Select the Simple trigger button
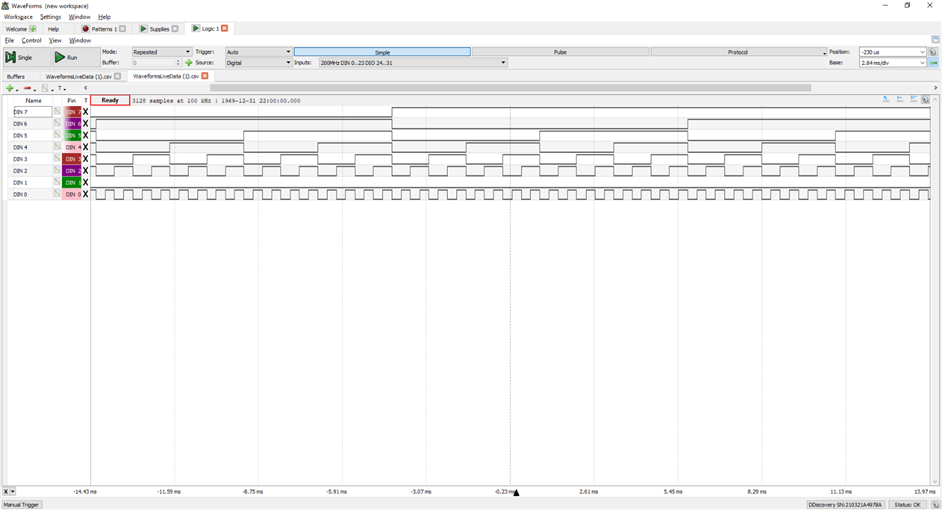Viewport: 942px width, 510px height. click(382, 52)
